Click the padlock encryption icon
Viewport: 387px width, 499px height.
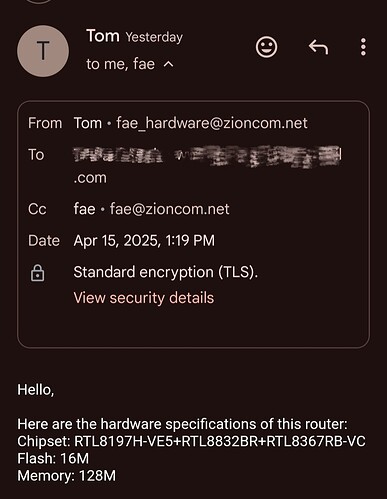(37, 273)
